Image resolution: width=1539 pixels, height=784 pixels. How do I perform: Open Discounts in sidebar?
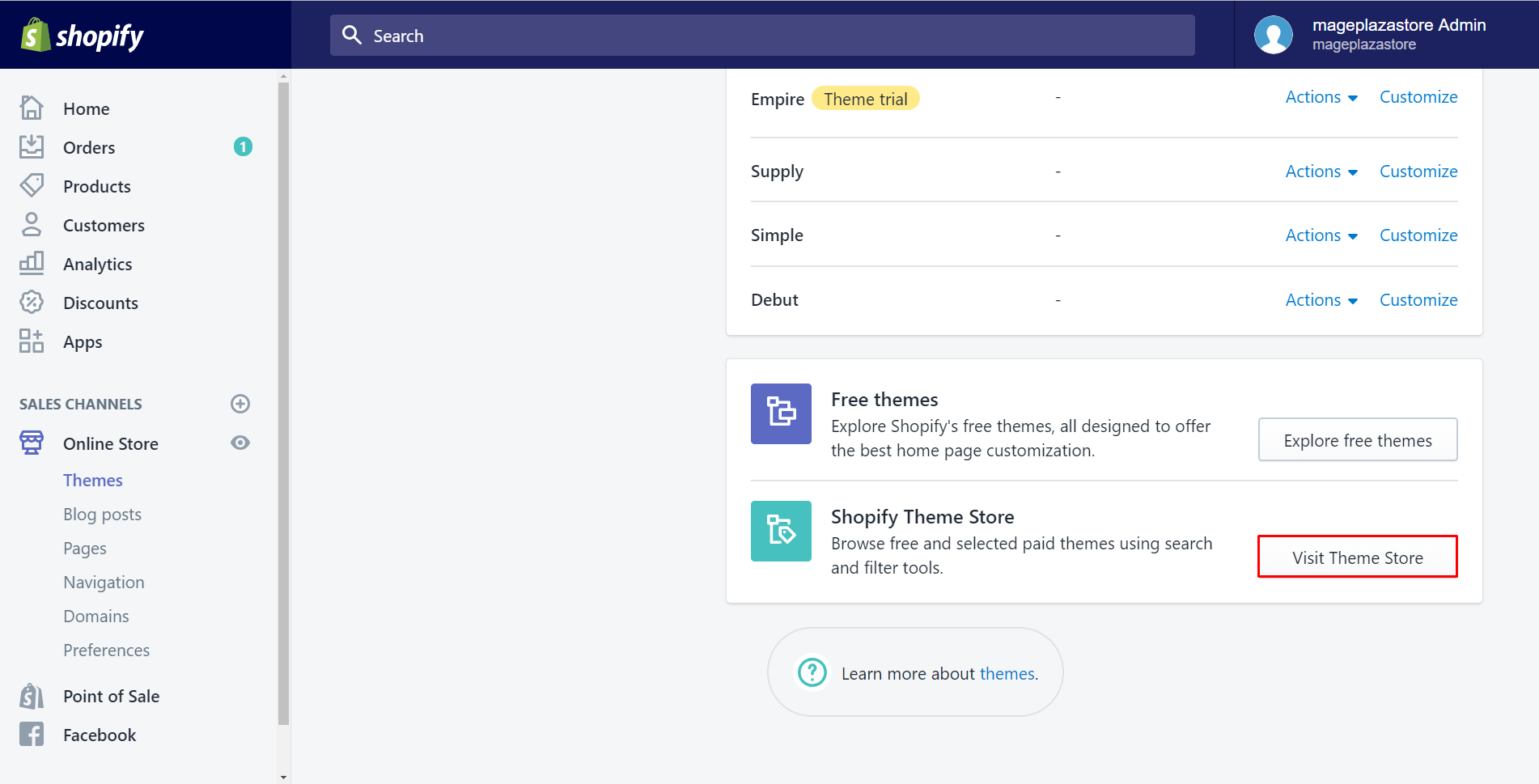pyautogui.click(x=101, y=303)
